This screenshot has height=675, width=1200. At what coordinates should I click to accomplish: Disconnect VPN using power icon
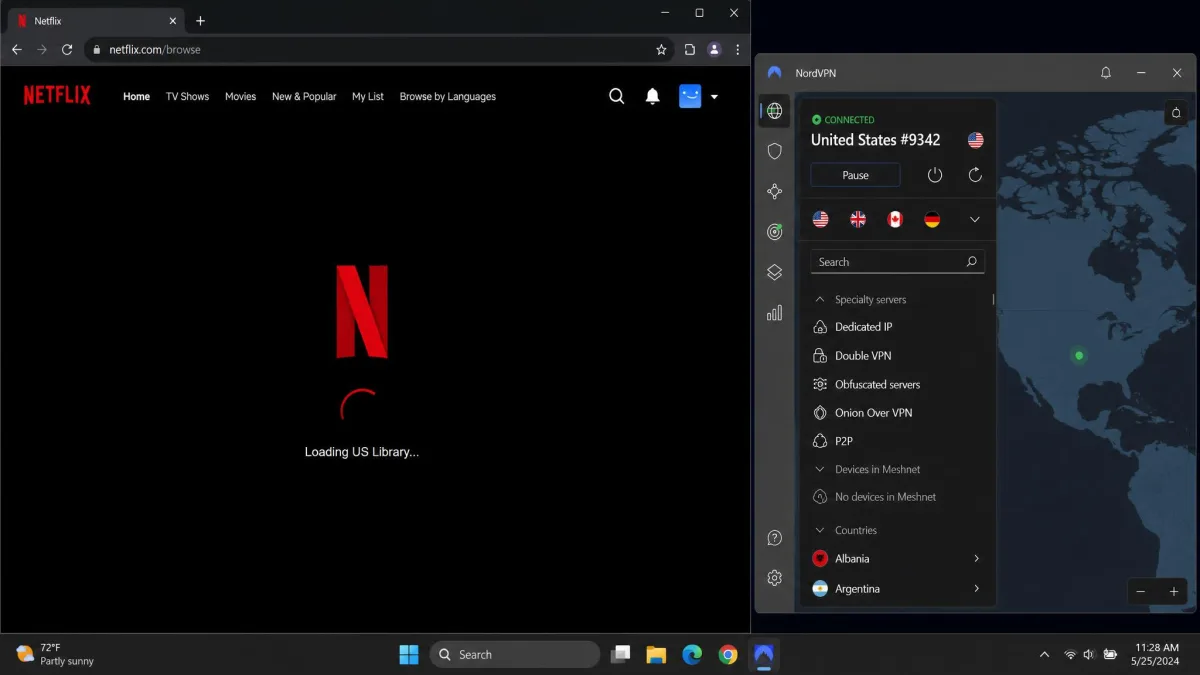[935, 175]
